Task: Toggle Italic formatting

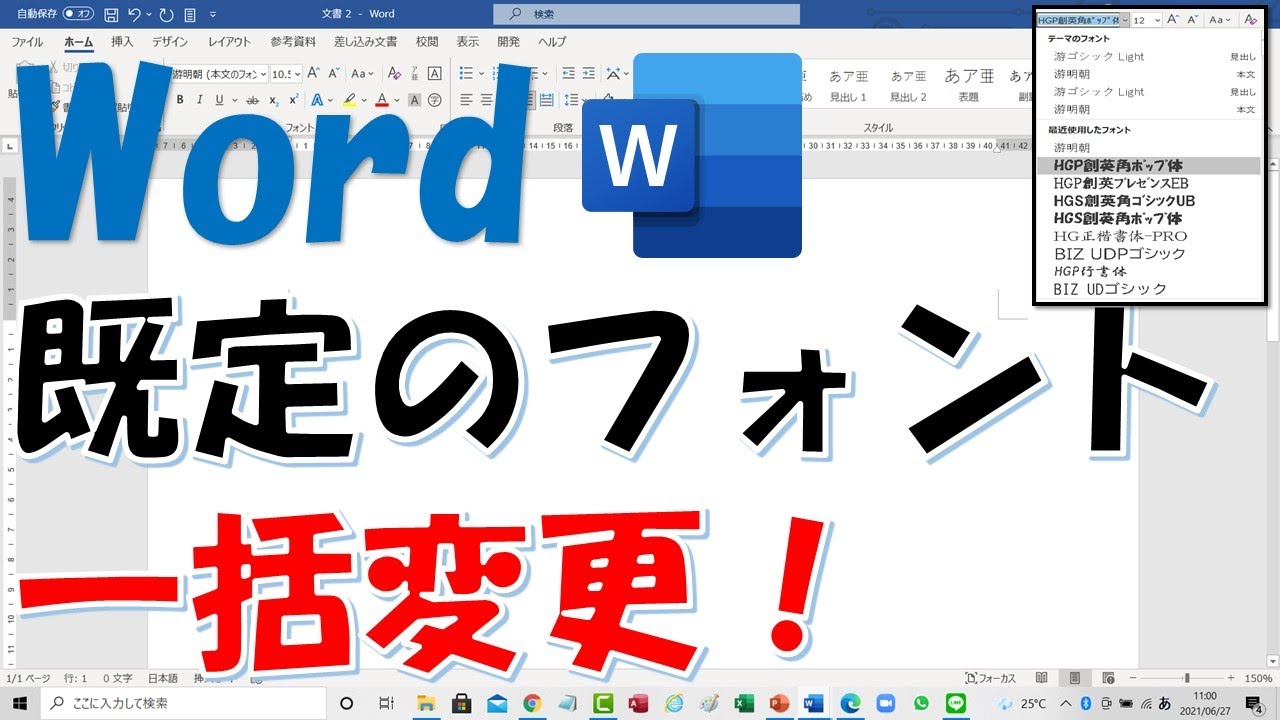Action: click(200, 100)
